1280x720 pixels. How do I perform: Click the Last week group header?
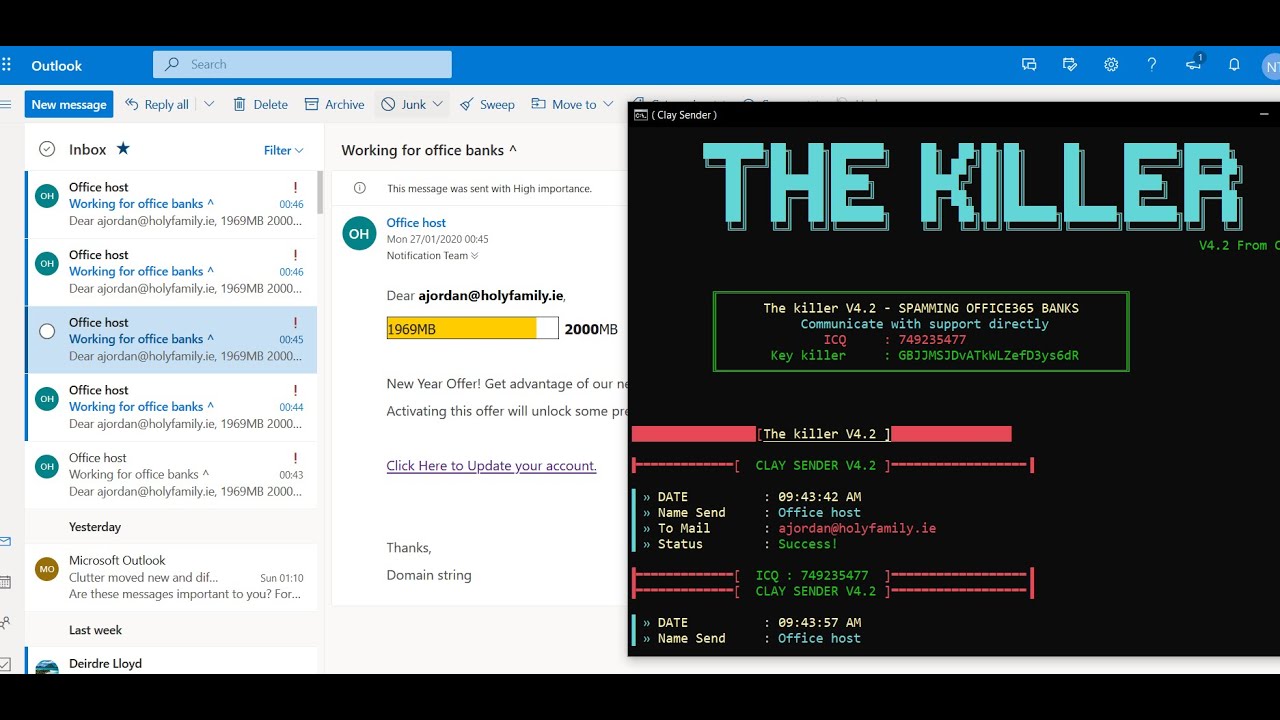[x=95, y=630]
